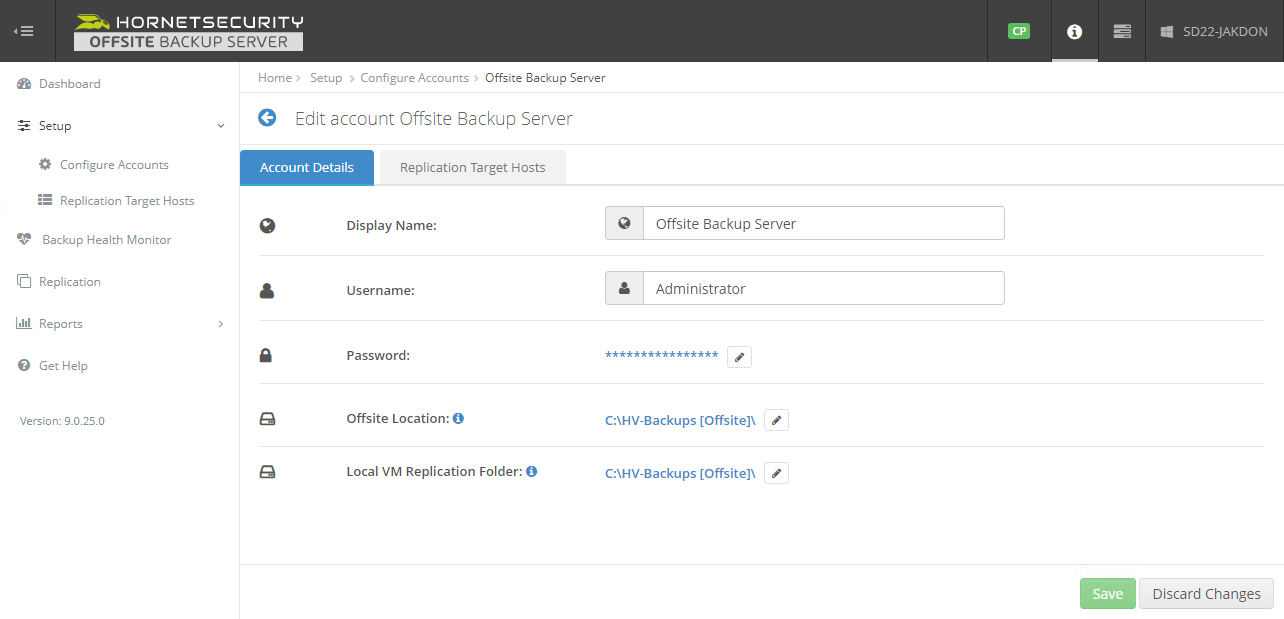The image size is (1284, 619).
Task: Click the back arrow beside Edit account
Action: tap(266, 117)
